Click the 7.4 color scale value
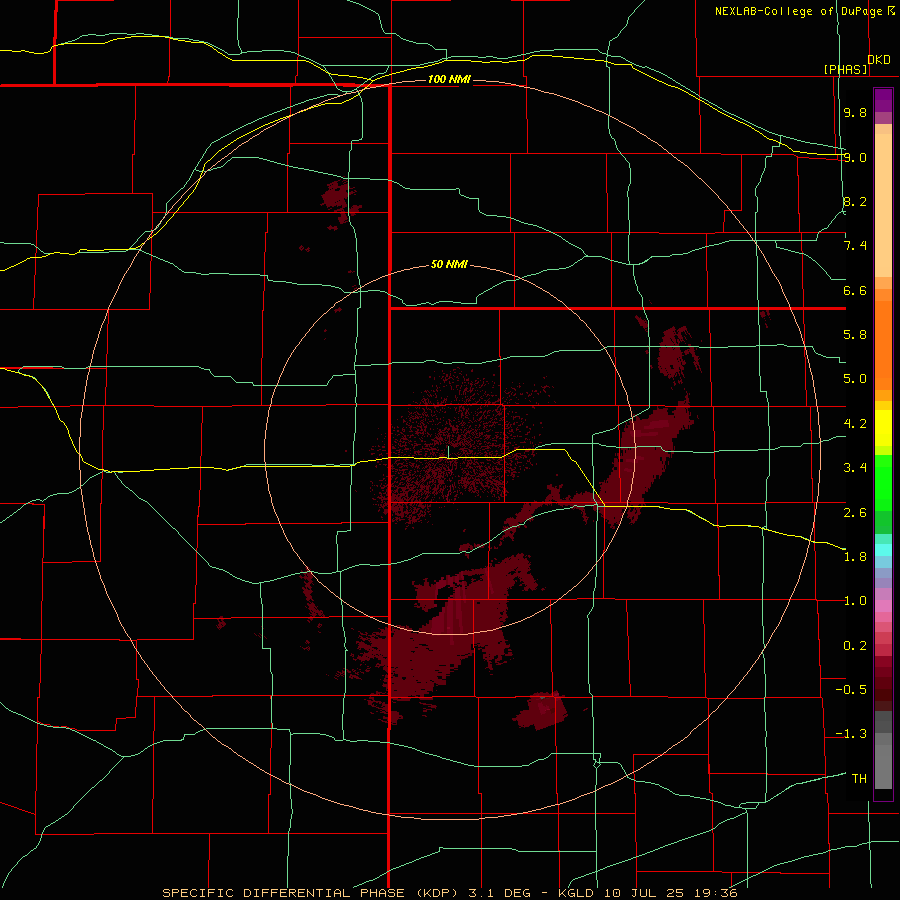The image size is (900, 900). coord(855,246)
